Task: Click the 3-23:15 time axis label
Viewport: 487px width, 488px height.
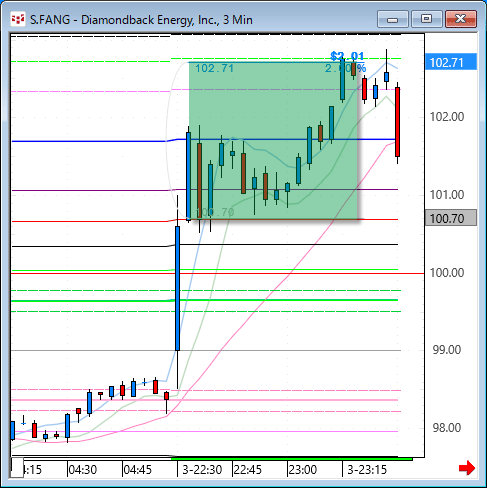Action: click(x=367, y=470)
